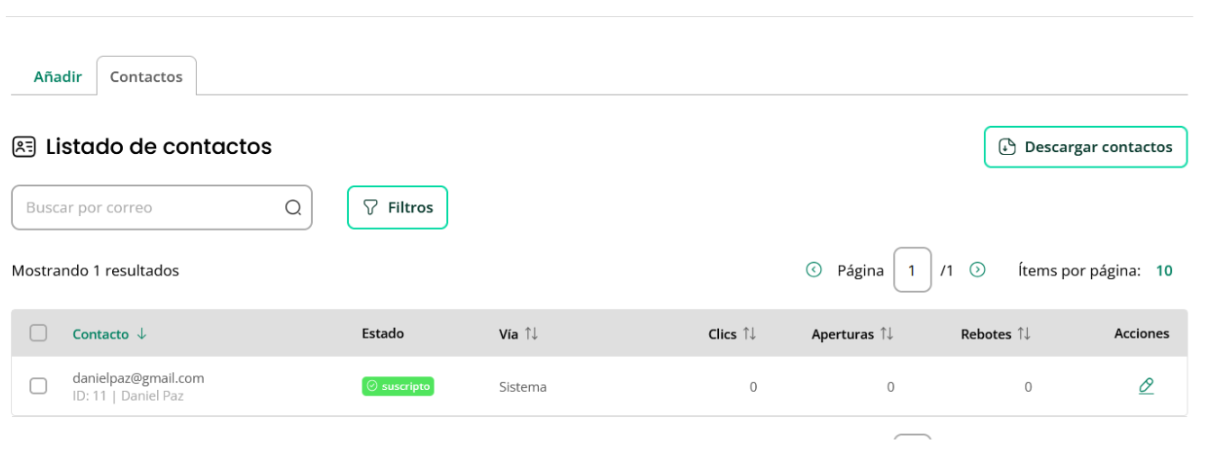Click the Descargar contactos button
This screenshot has height=469, width=1205.
(1086, 147)
